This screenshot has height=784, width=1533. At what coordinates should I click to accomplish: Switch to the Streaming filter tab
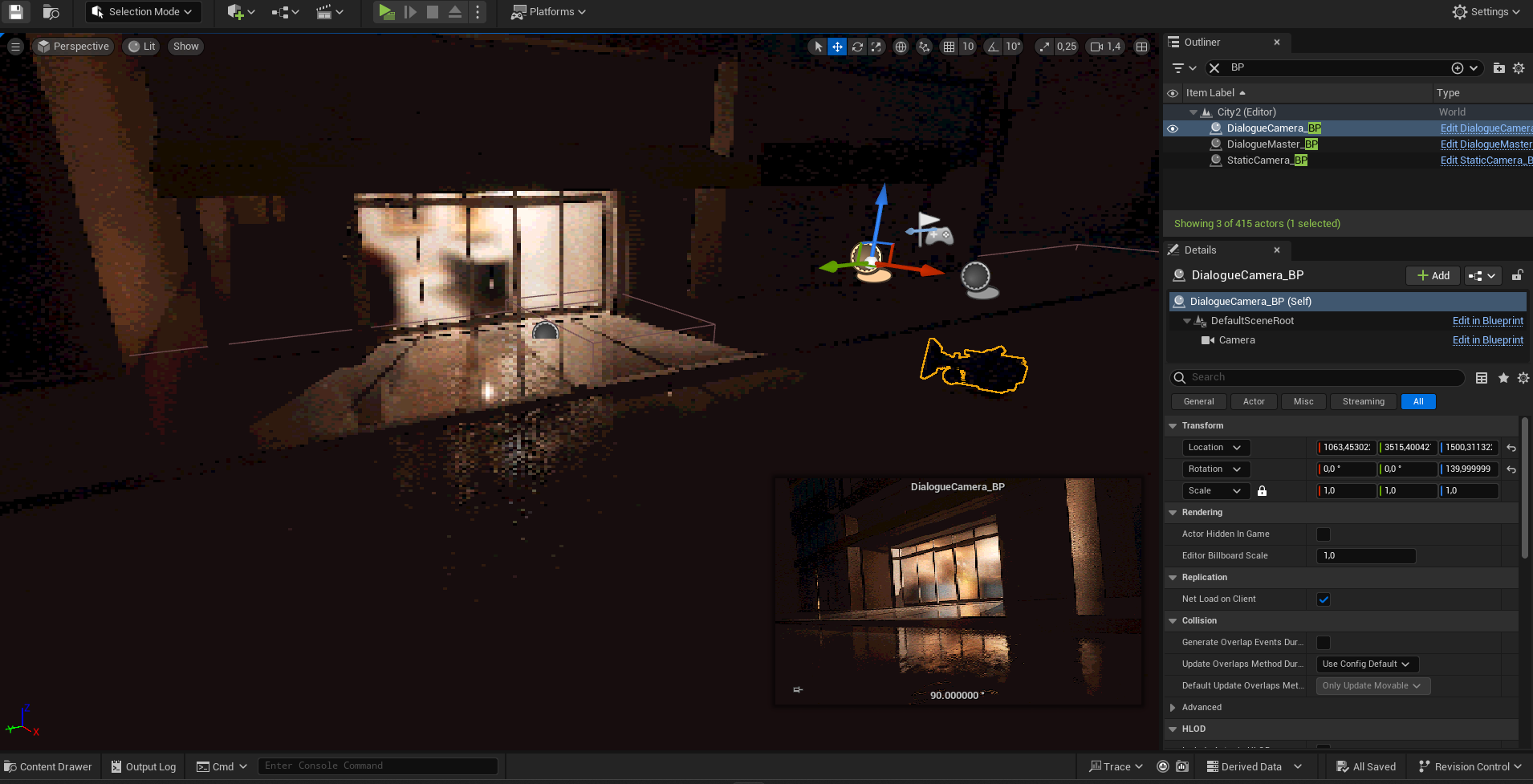(x=1363, y=402)
